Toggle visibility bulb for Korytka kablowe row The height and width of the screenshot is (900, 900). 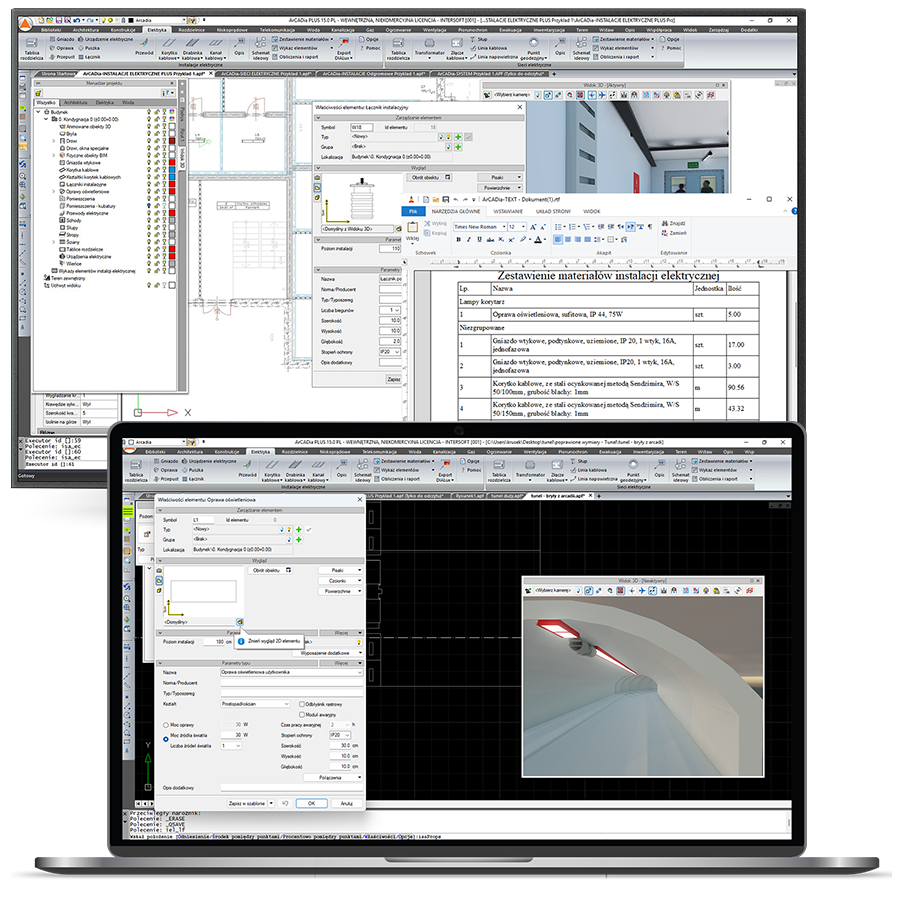click(x=149, y=170)
